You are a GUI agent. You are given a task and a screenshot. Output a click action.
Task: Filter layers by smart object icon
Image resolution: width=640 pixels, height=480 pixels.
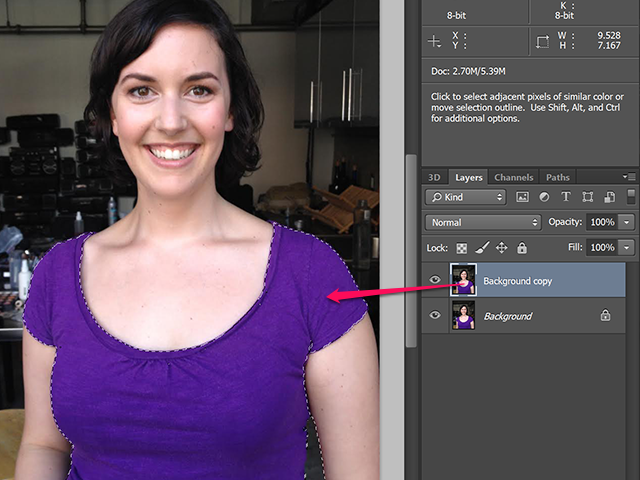click(x=609, y=197)
